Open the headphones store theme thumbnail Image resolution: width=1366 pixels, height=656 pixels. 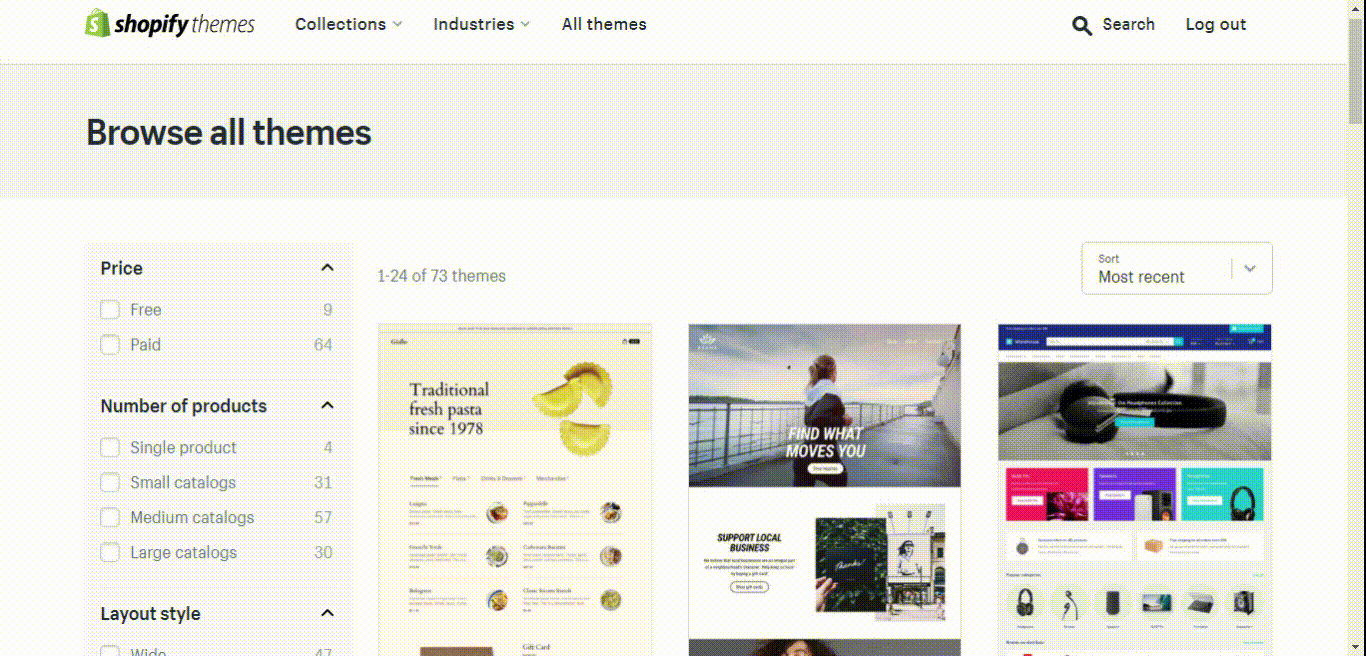(x=1135, y=490)
